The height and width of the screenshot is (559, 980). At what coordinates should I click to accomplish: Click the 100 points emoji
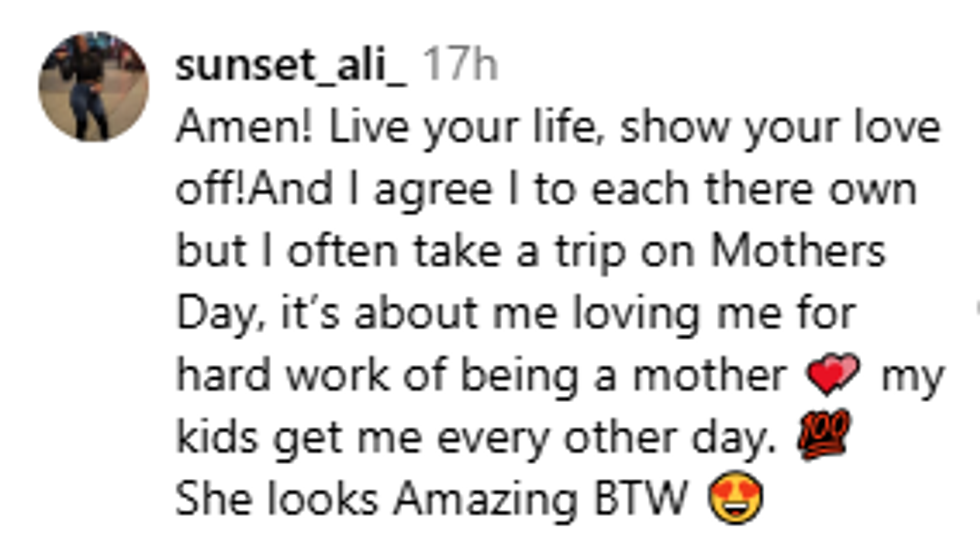click(x=824, y=437)
